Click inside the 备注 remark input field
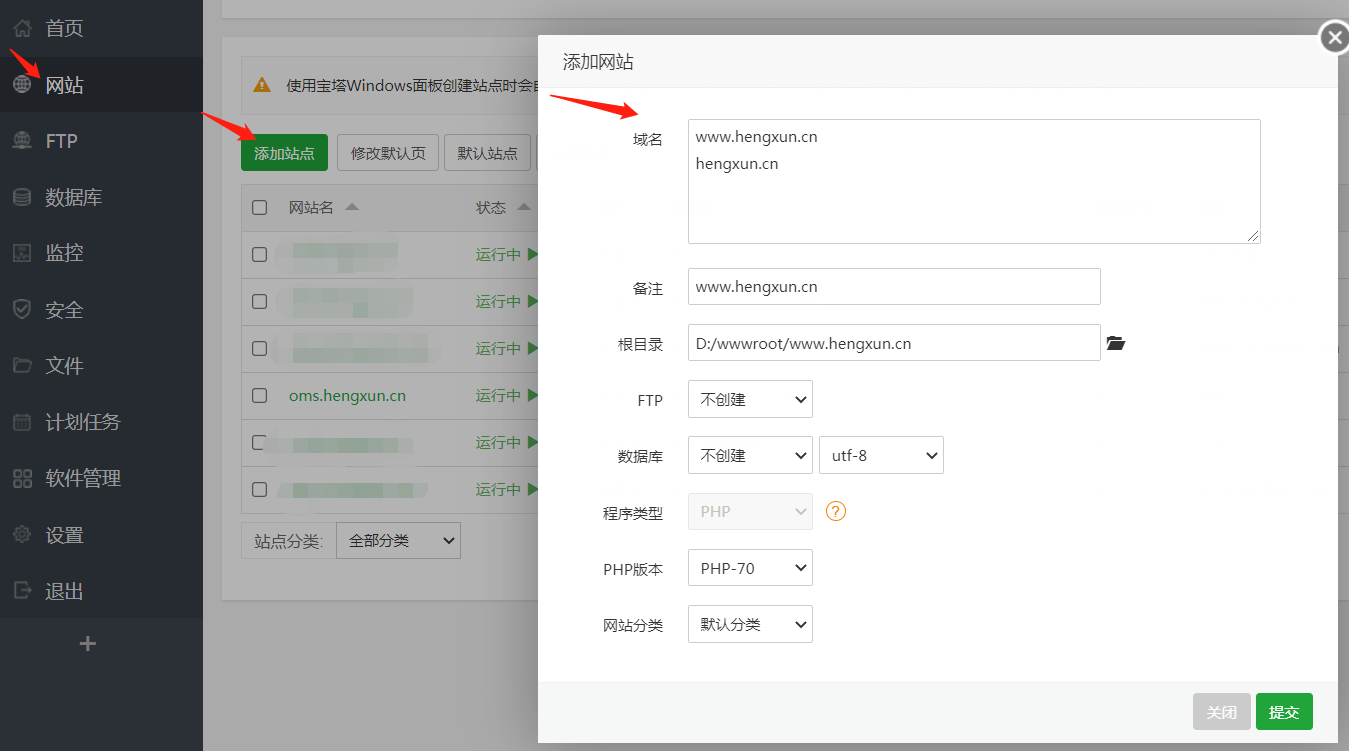 [893, 286]
